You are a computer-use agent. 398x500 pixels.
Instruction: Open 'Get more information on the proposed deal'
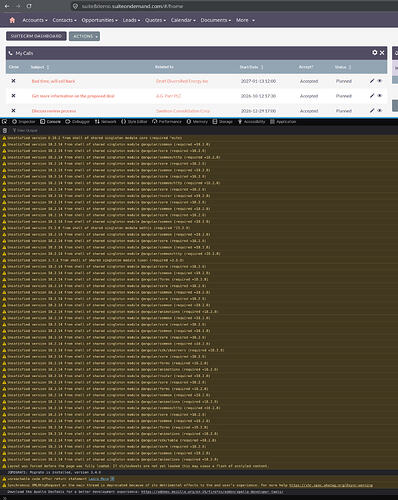click(x=73, y=96)
